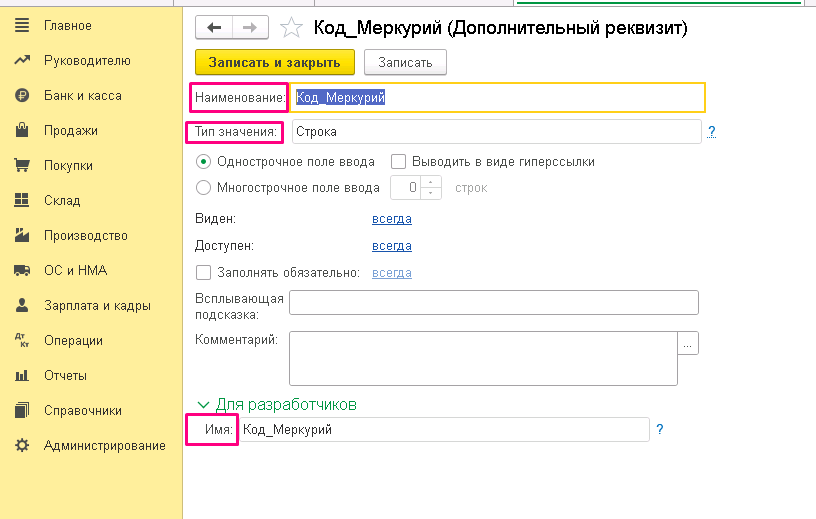Focus the Наименование input field
This screenshot has width=816, height=519.
click(498, 97)
